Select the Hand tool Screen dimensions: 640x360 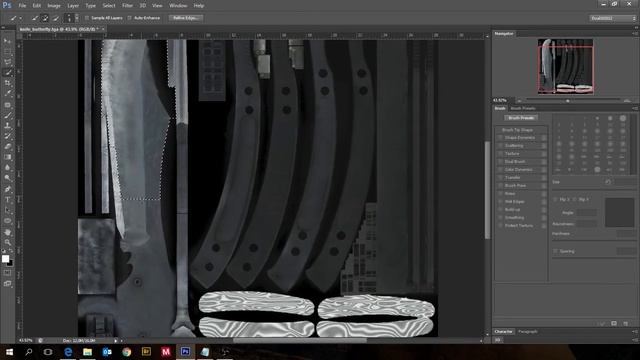(7, 232)
